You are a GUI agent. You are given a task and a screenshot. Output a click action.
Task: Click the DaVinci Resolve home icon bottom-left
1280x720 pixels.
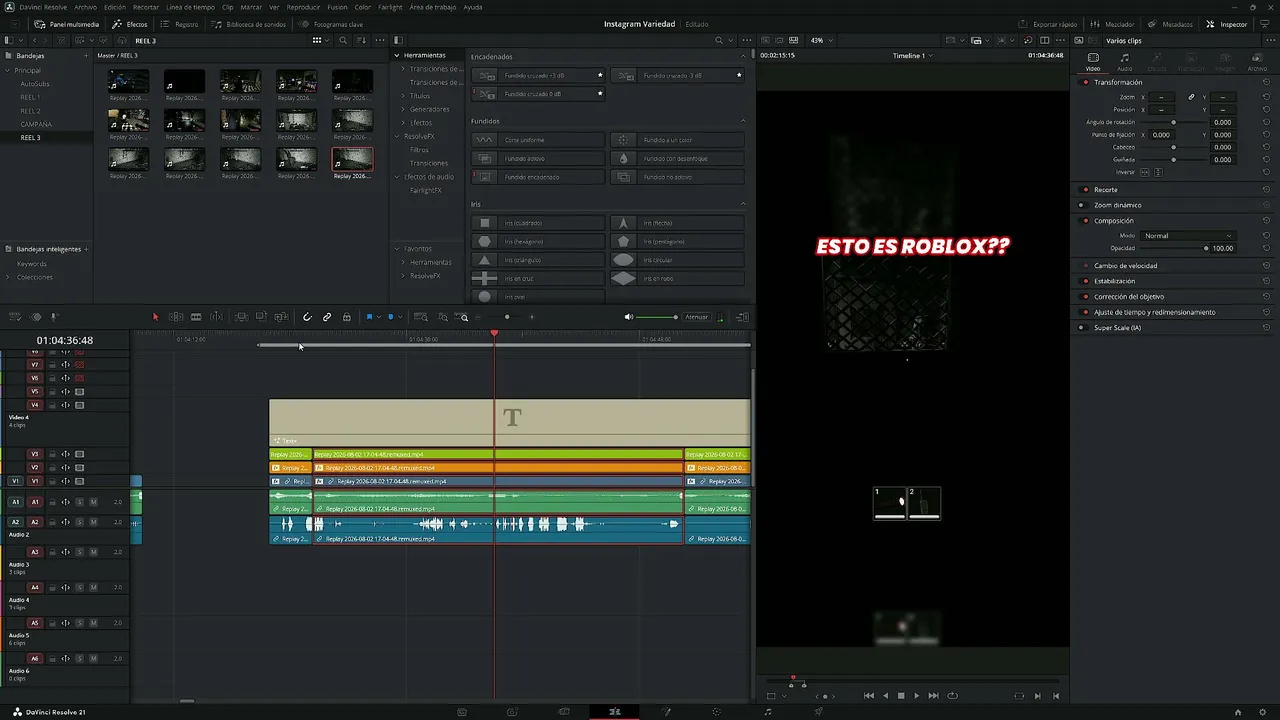[18, 712]
